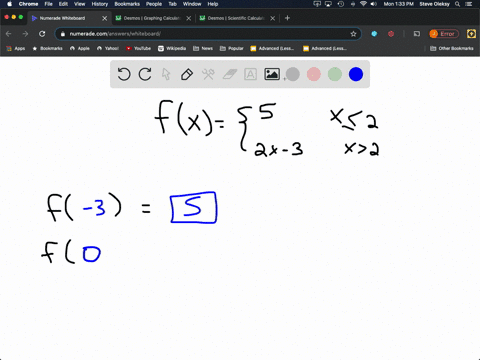Click the blue hexagon extension icon
This screenshot has width=480, height=360.
point(374,34)
